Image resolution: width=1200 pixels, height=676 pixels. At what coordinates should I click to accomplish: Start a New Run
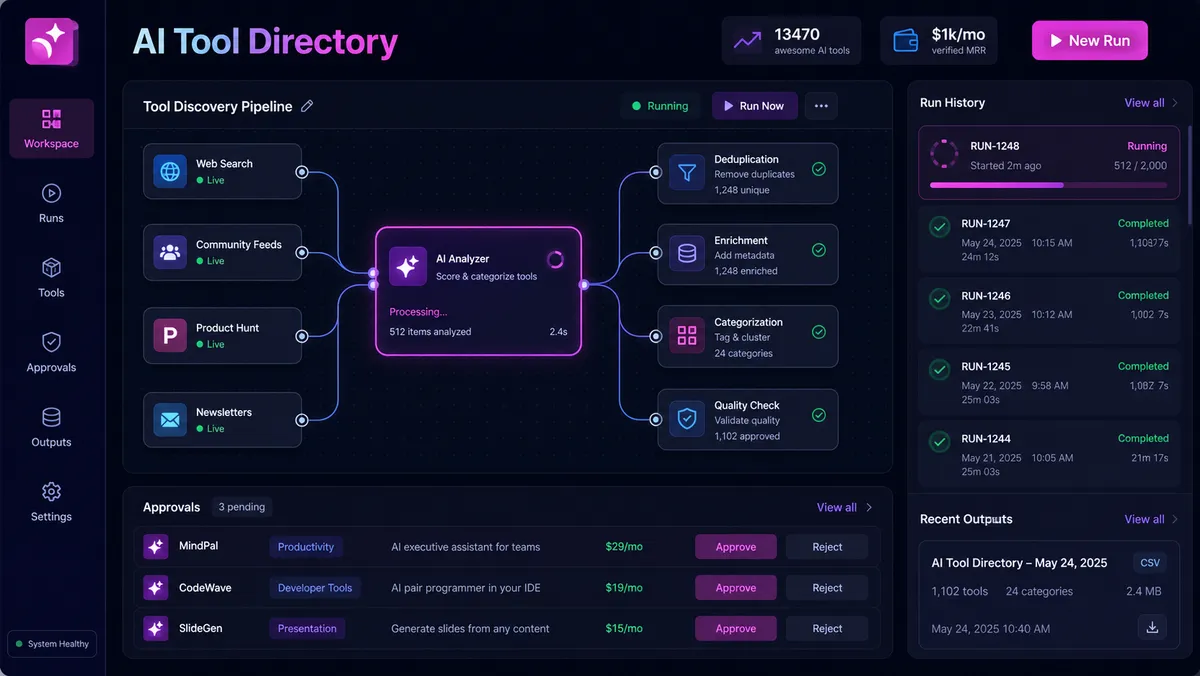1090,41
